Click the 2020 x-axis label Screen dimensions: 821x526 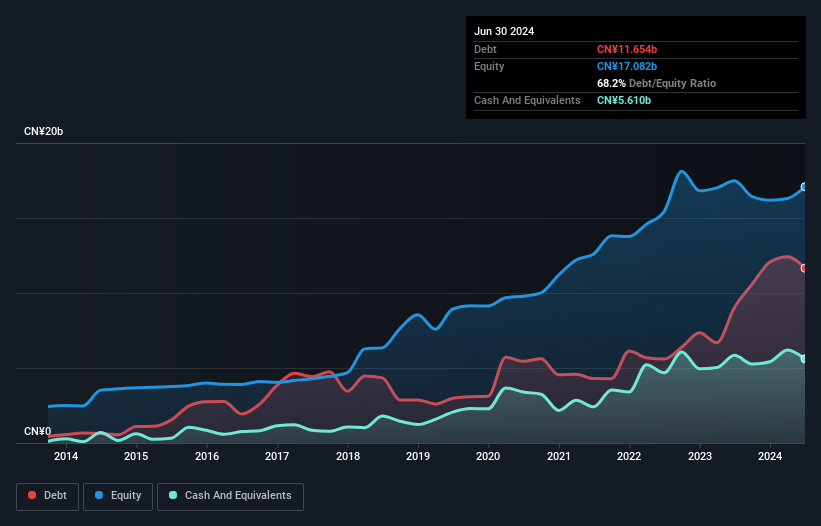pos(488,456)
